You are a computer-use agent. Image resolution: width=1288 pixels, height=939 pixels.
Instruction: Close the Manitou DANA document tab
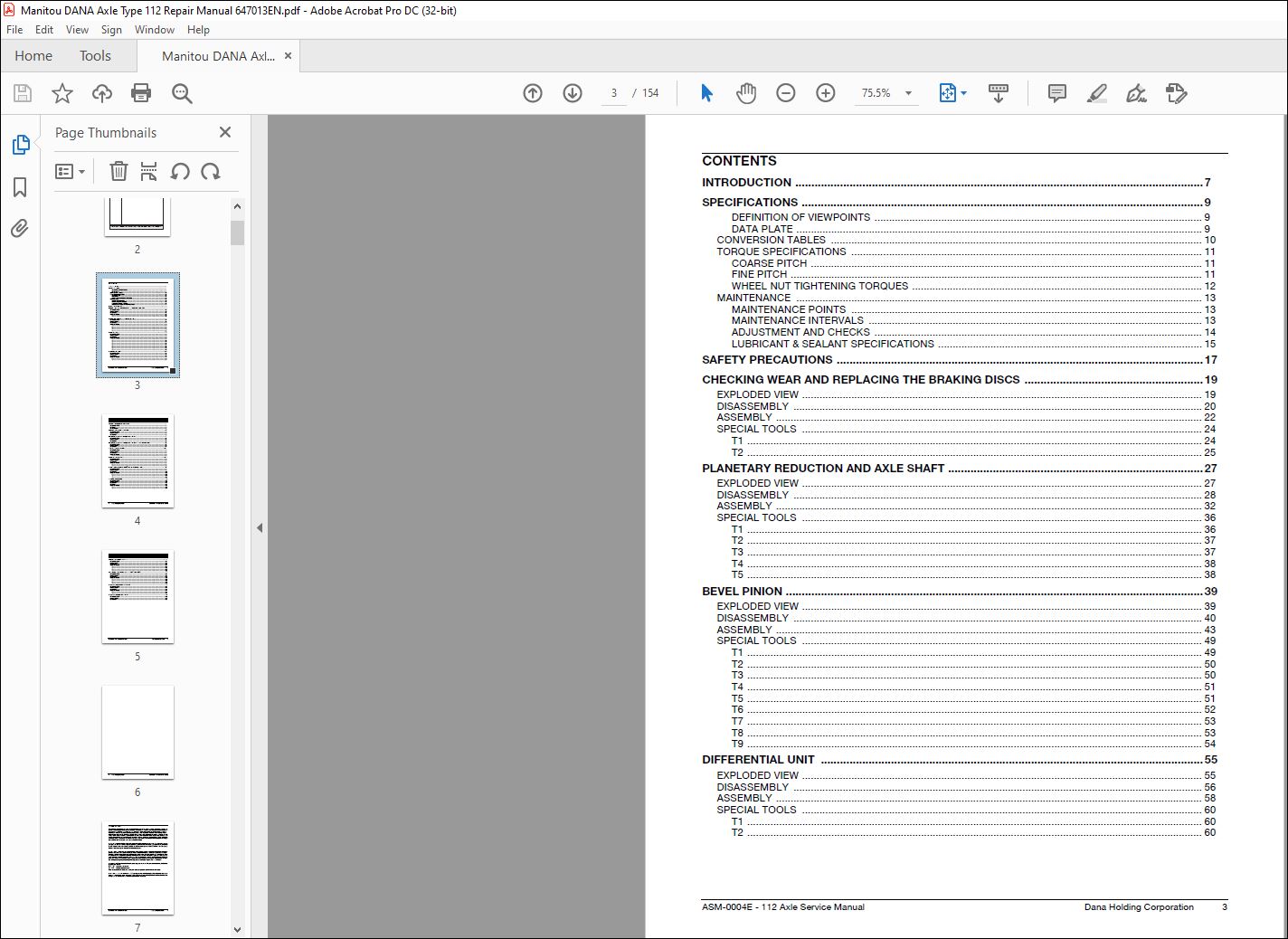289,56
